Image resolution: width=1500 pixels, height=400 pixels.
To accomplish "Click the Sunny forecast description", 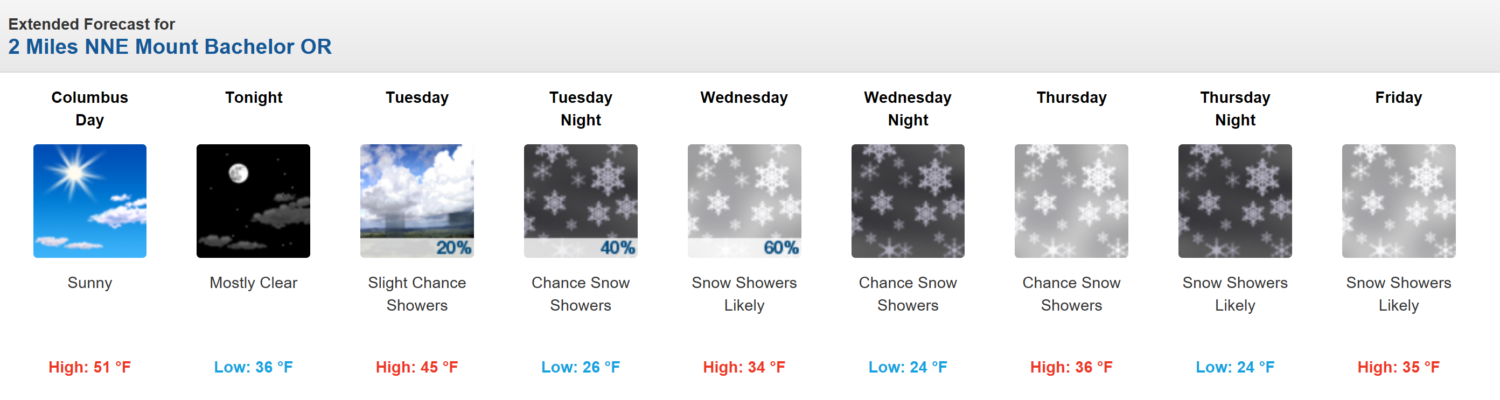I will [x=90, y=283].
